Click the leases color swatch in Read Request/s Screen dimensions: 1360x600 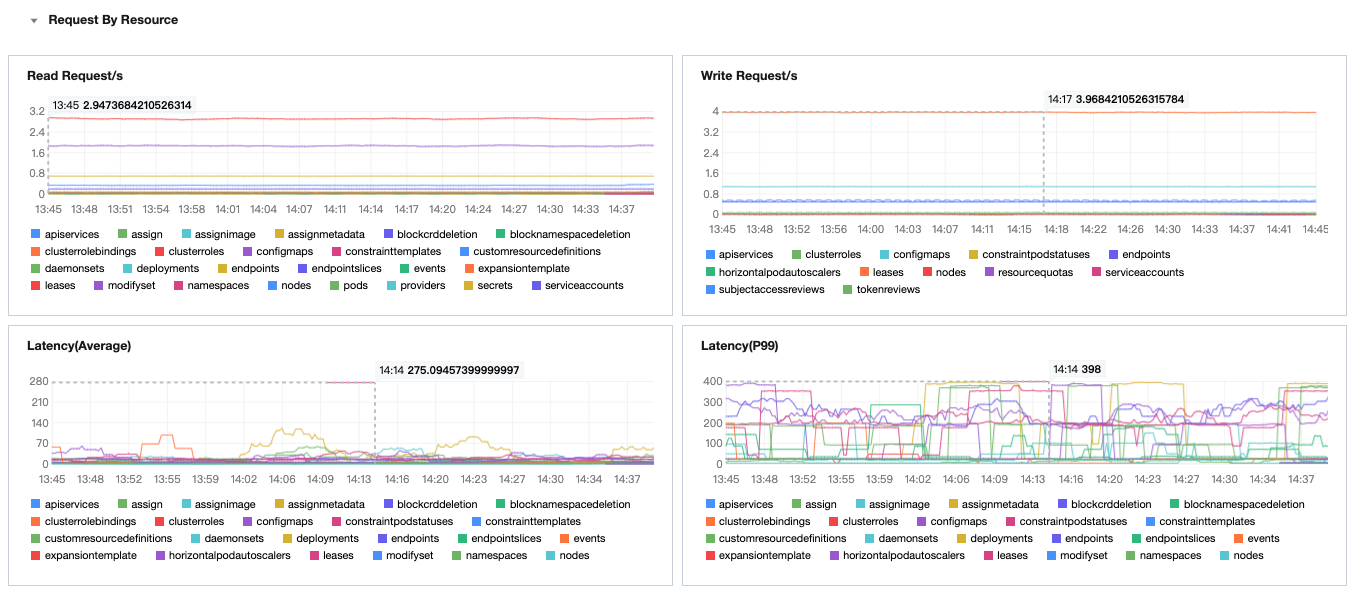coord(36,286)
